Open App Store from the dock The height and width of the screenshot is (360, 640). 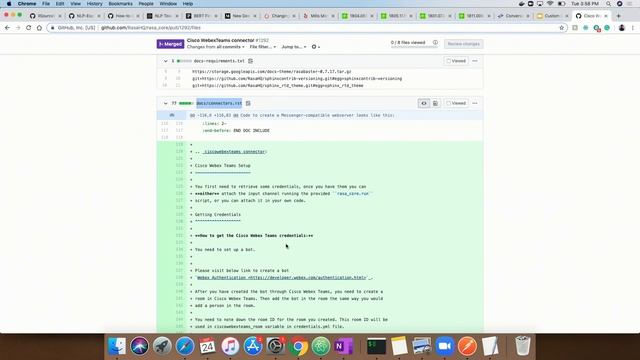click(253, 346)
